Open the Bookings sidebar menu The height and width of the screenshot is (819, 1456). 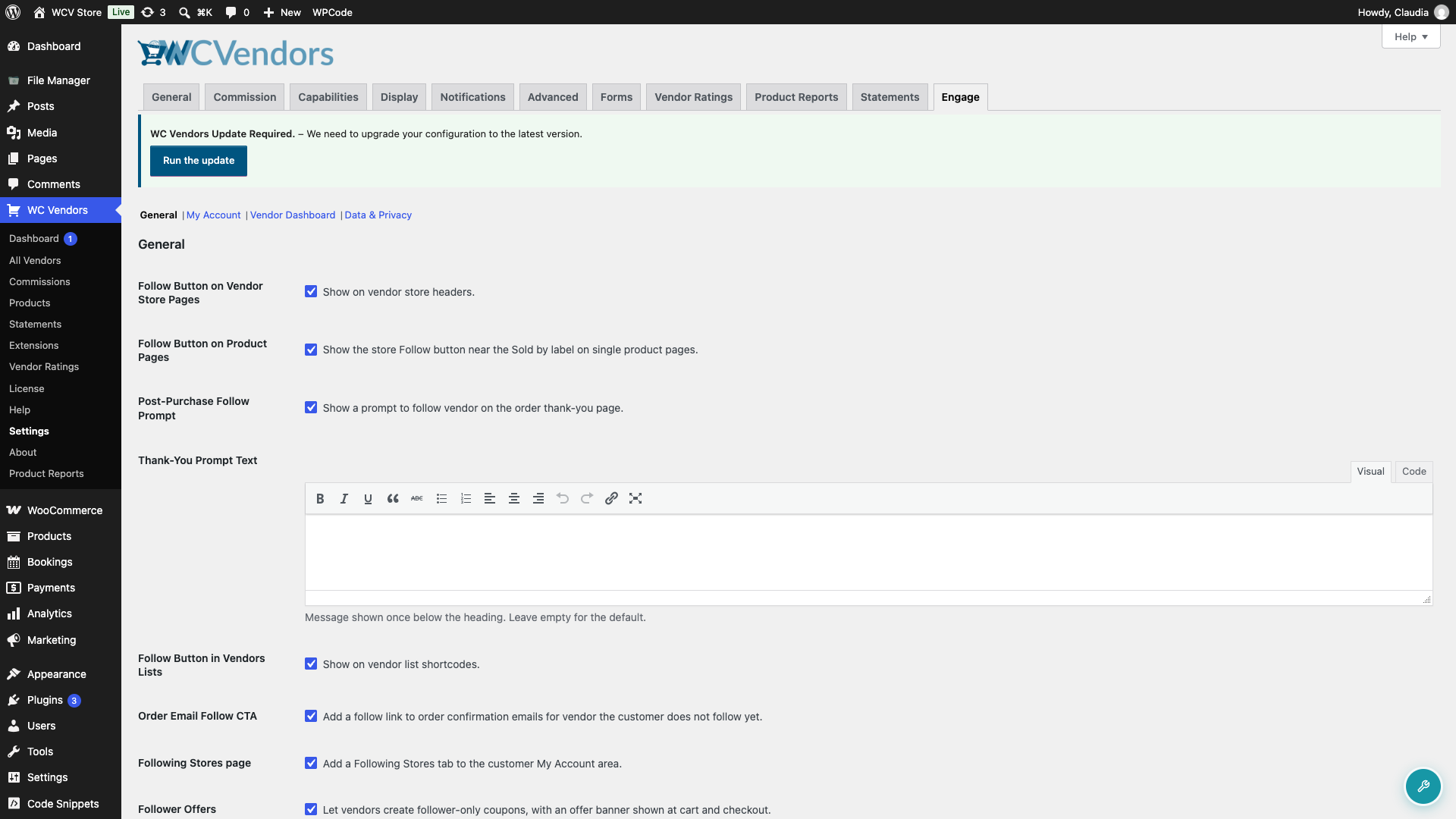click(49, 562)
